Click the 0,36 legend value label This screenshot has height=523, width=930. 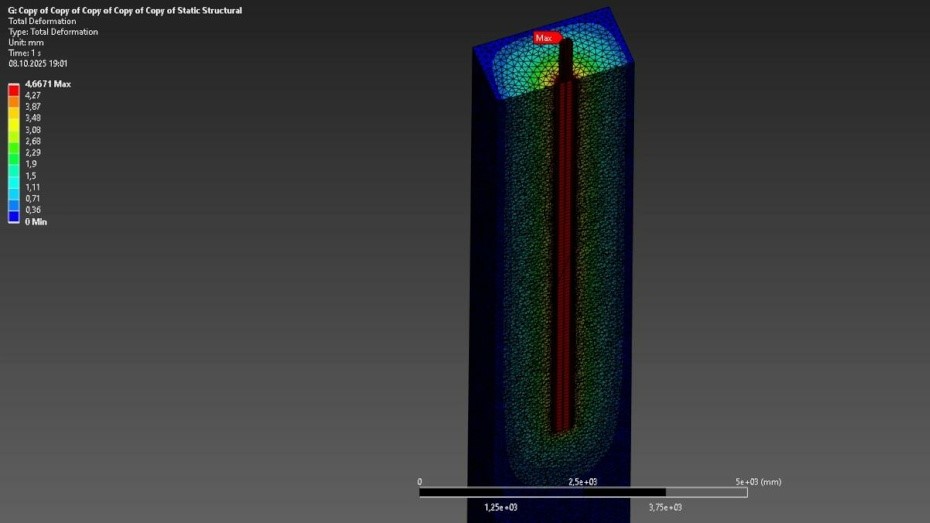[x=32, y=210]
